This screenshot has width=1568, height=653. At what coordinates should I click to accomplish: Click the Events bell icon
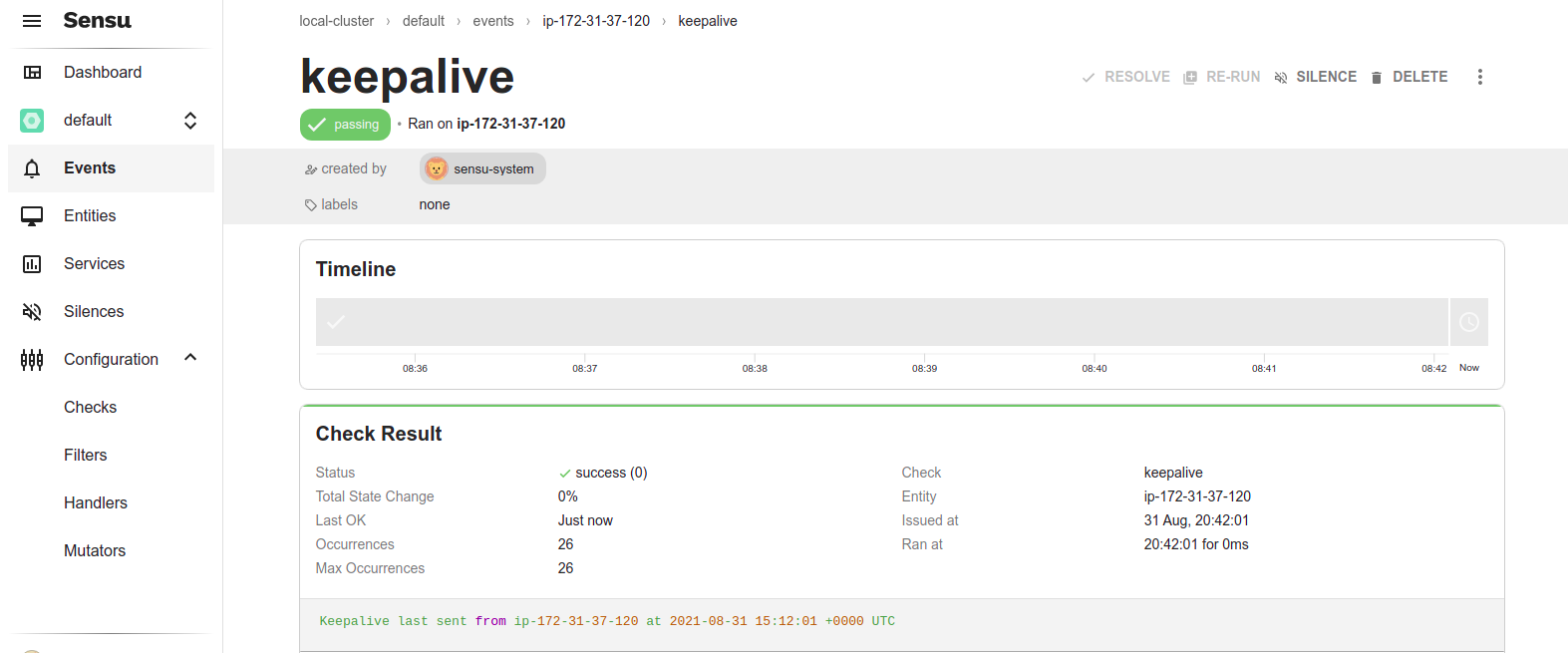32,168
